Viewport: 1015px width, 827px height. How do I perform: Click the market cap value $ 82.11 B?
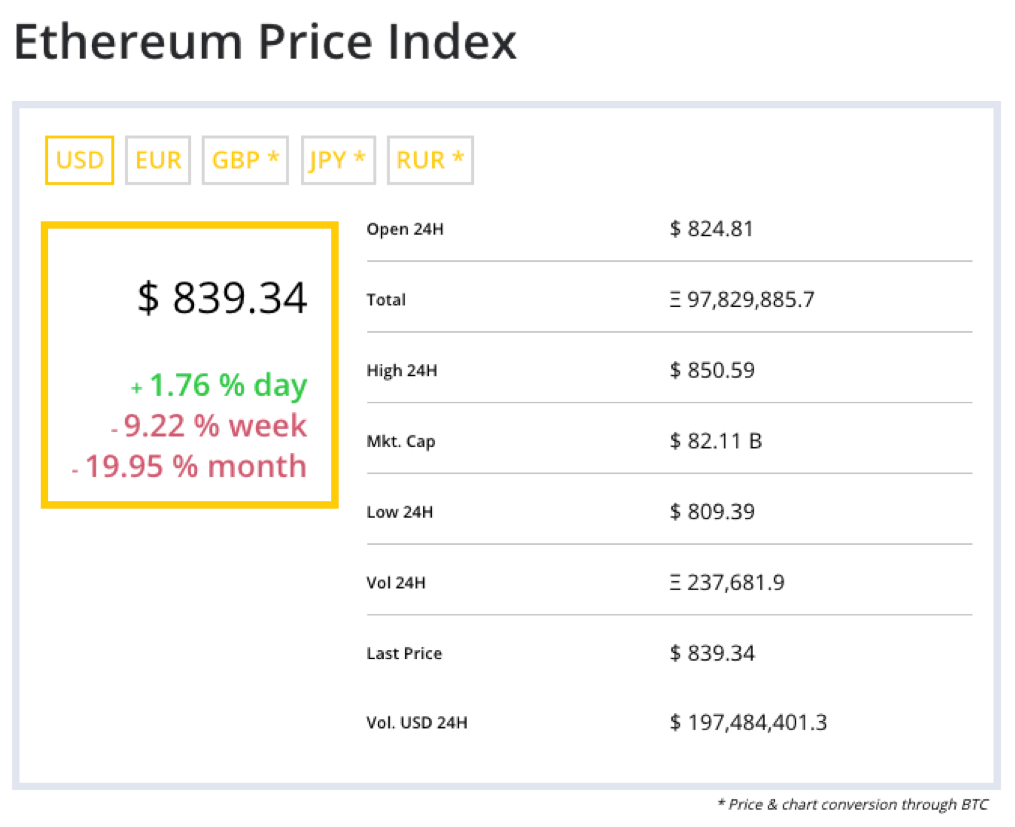[x=716, y=441]
